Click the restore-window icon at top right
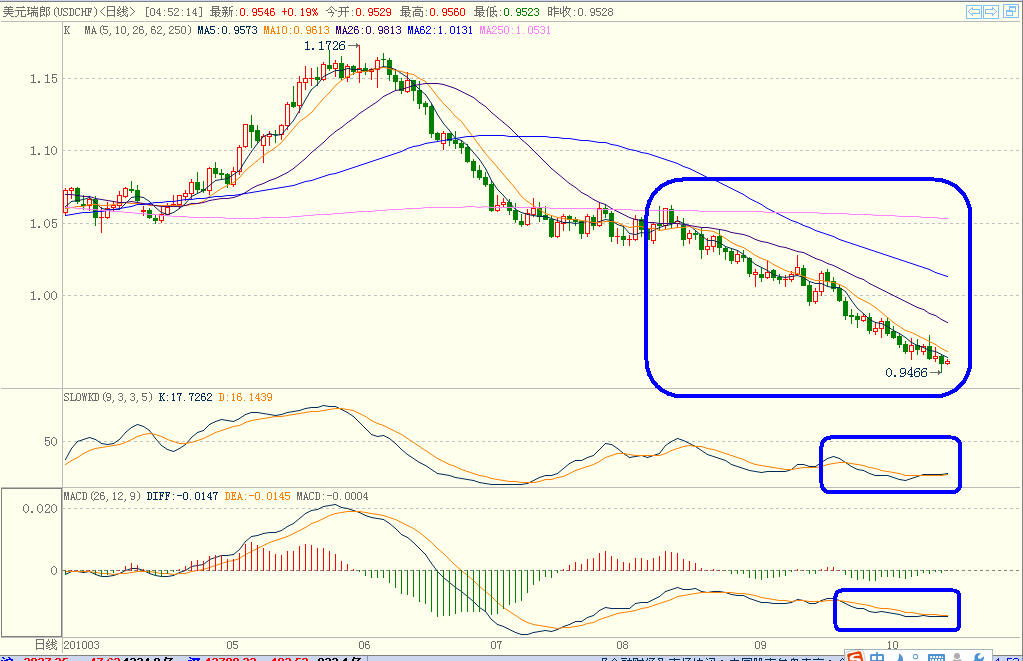The height and width of the screenshot is (661, 1023). coord(1011,12)
